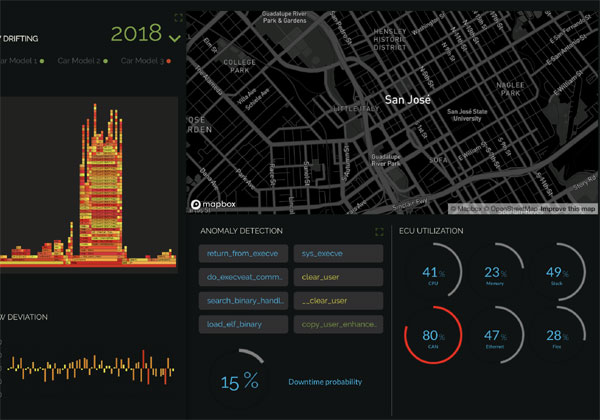Click the clear_user anomaly entry

pos(338,277)
